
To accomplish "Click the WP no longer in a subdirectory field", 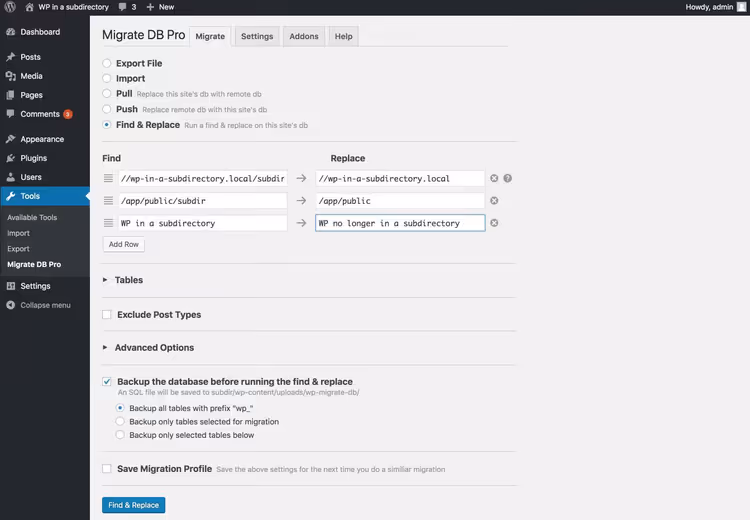I will pos(400,223).
